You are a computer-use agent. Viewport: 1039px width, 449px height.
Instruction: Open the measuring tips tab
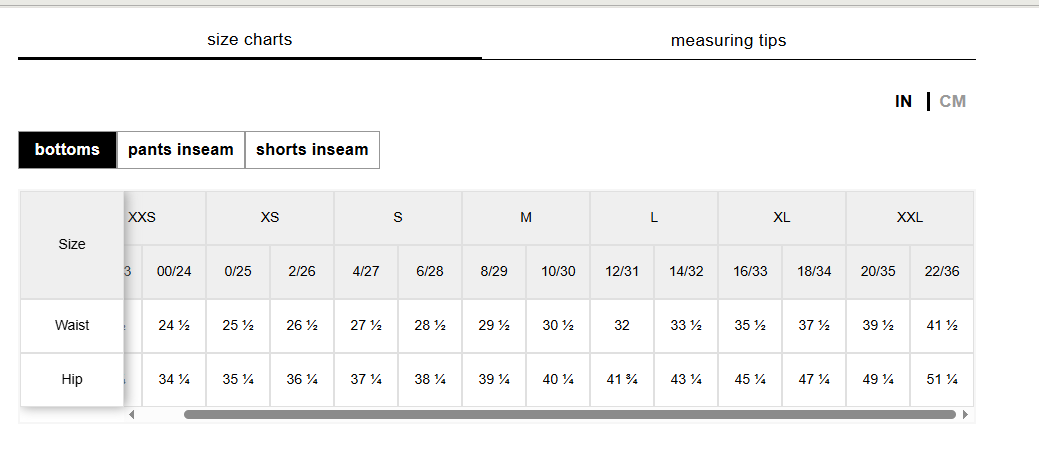(728, 40)
